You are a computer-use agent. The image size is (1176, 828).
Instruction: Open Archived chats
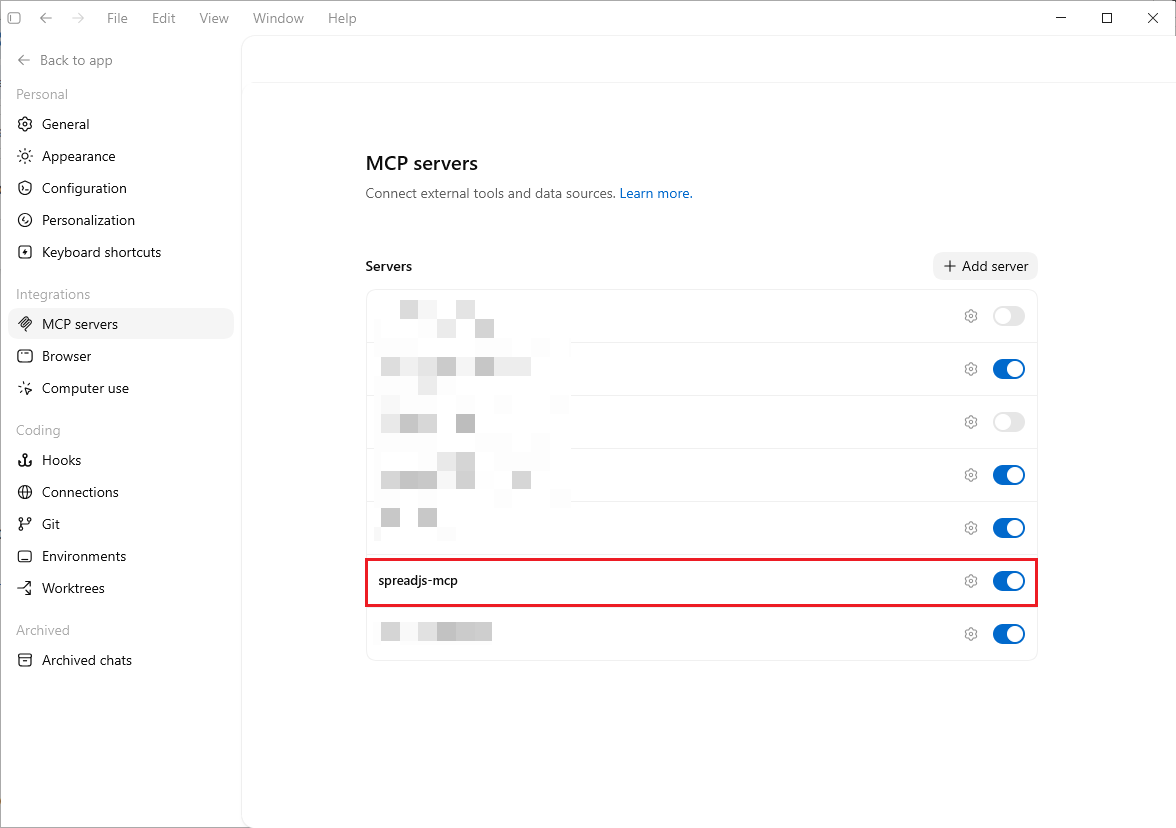pos(121,660)
